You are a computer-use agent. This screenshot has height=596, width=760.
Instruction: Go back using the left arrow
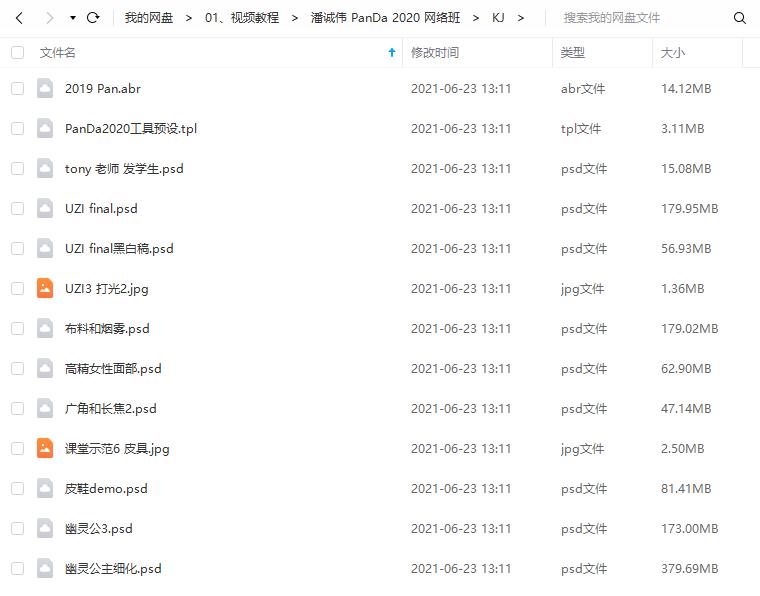(19, 18)
